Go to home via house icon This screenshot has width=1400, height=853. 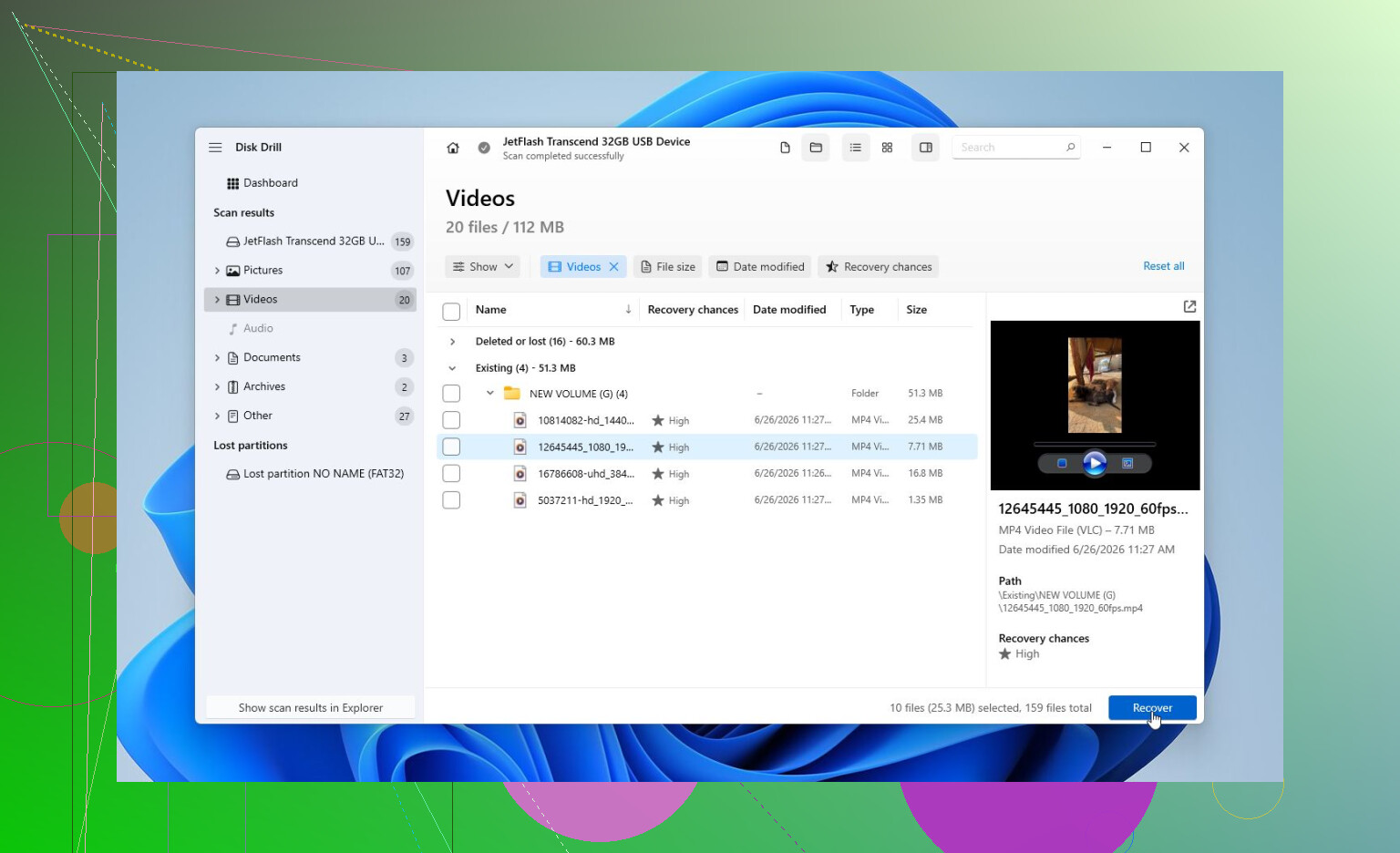point(453,148)
